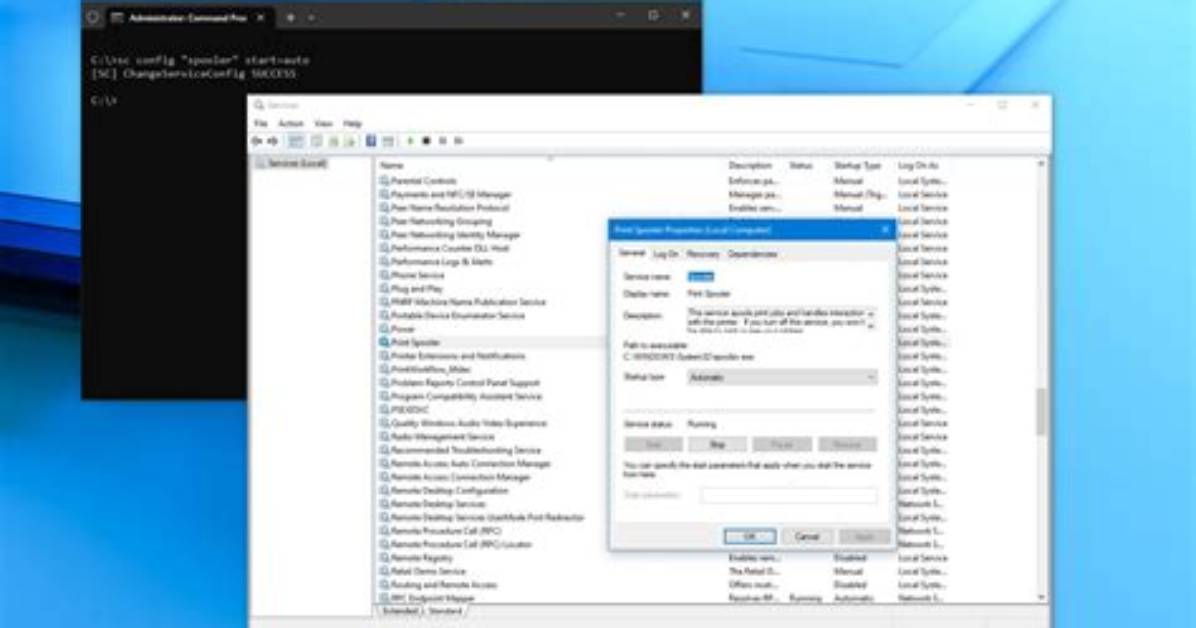Close the Print Spooler Properties dialog
Screen dimensions: 1196x628
tap(885, 230)
